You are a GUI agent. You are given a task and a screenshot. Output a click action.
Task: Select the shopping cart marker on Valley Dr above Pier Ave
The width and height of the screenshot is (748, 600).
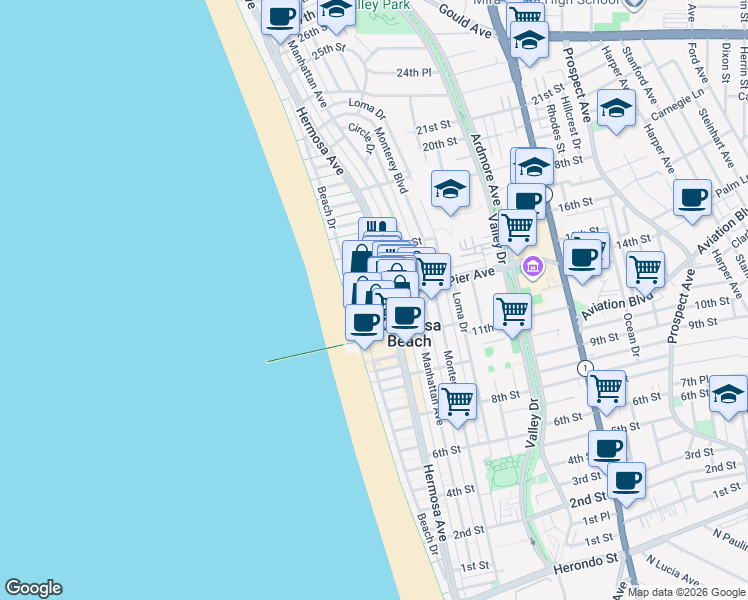point(517,232)
